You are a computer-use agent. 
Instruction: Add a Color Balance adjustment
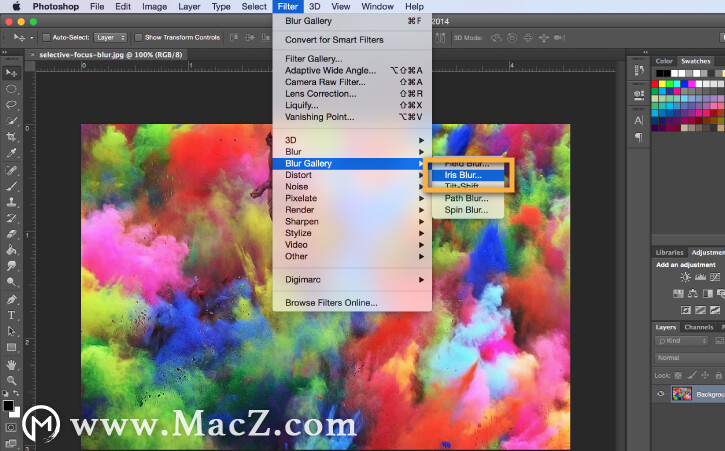(x=693, y=293)
